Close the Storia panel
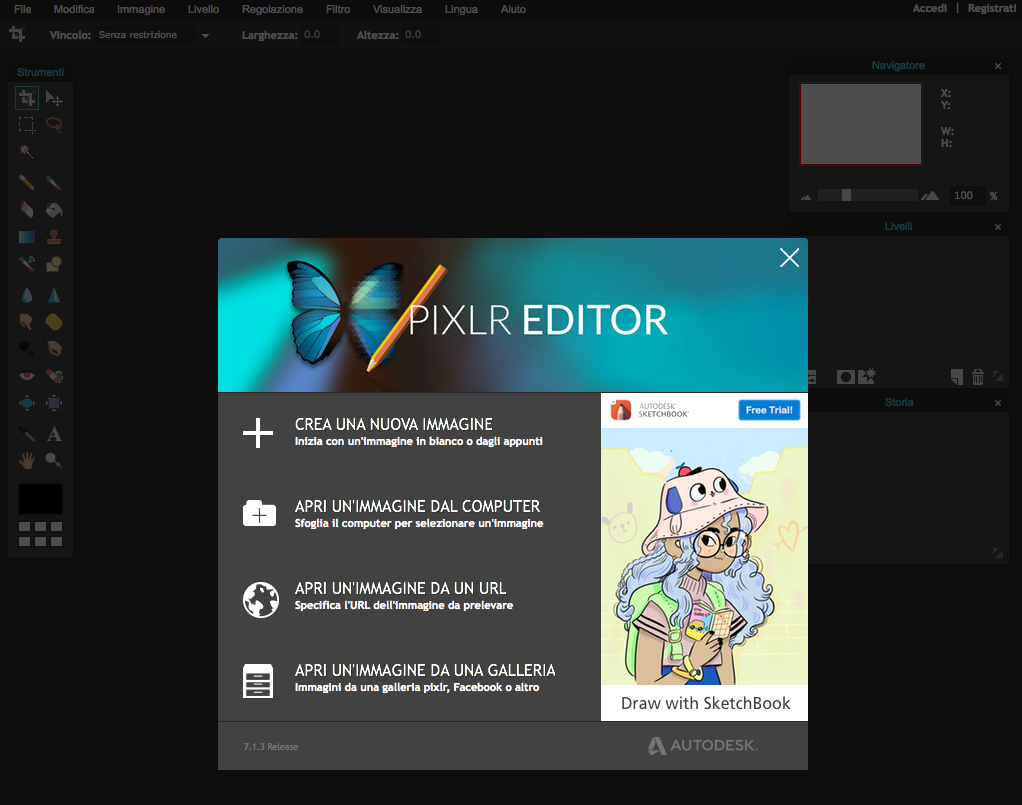Image resolution: width=1022 pixels, height=805 pixels. (x=998, y=403)
